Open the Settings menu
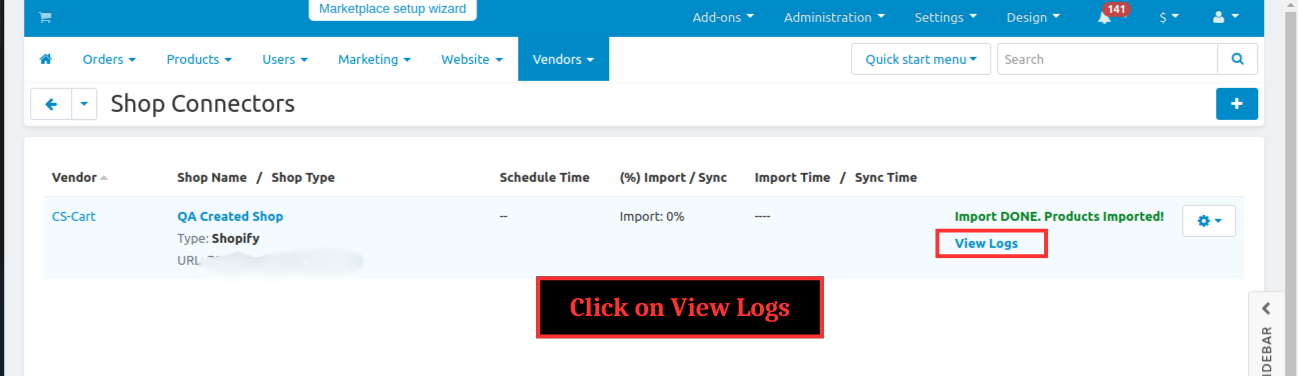The image size is (1298, 376). pos(946,17)
